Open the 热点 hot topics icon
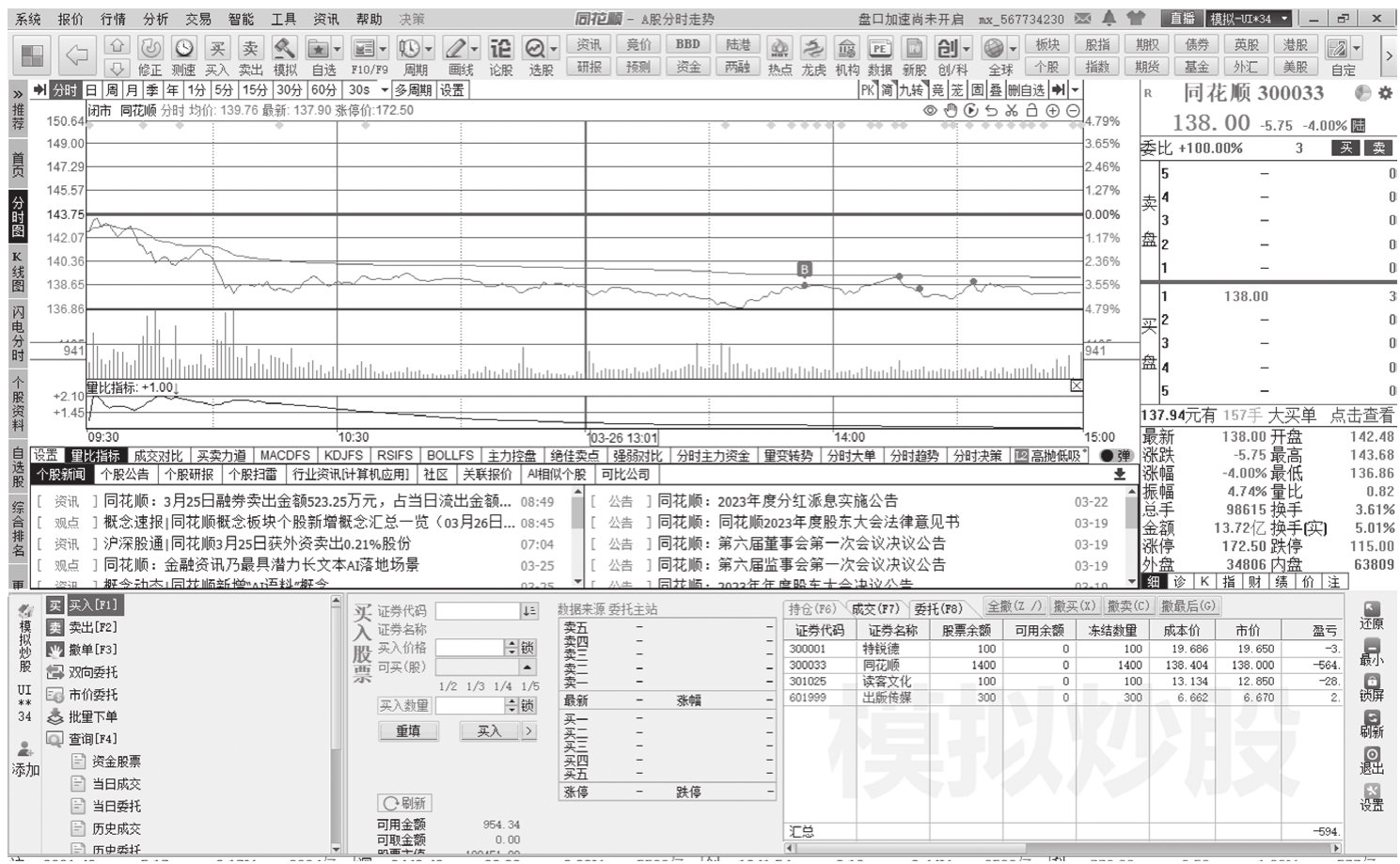 [x=779, y=48]
